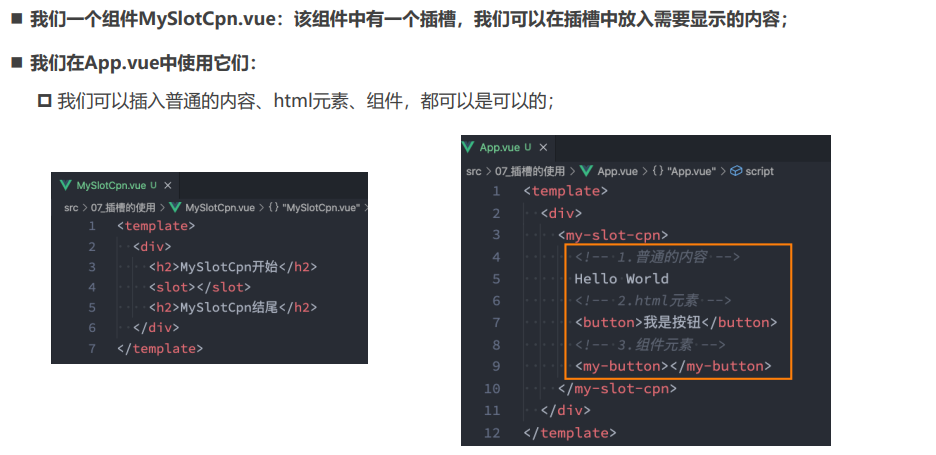936x455 pixels.
Task: Click the 2.html元素 comment line
Action: tap(652, 301)
